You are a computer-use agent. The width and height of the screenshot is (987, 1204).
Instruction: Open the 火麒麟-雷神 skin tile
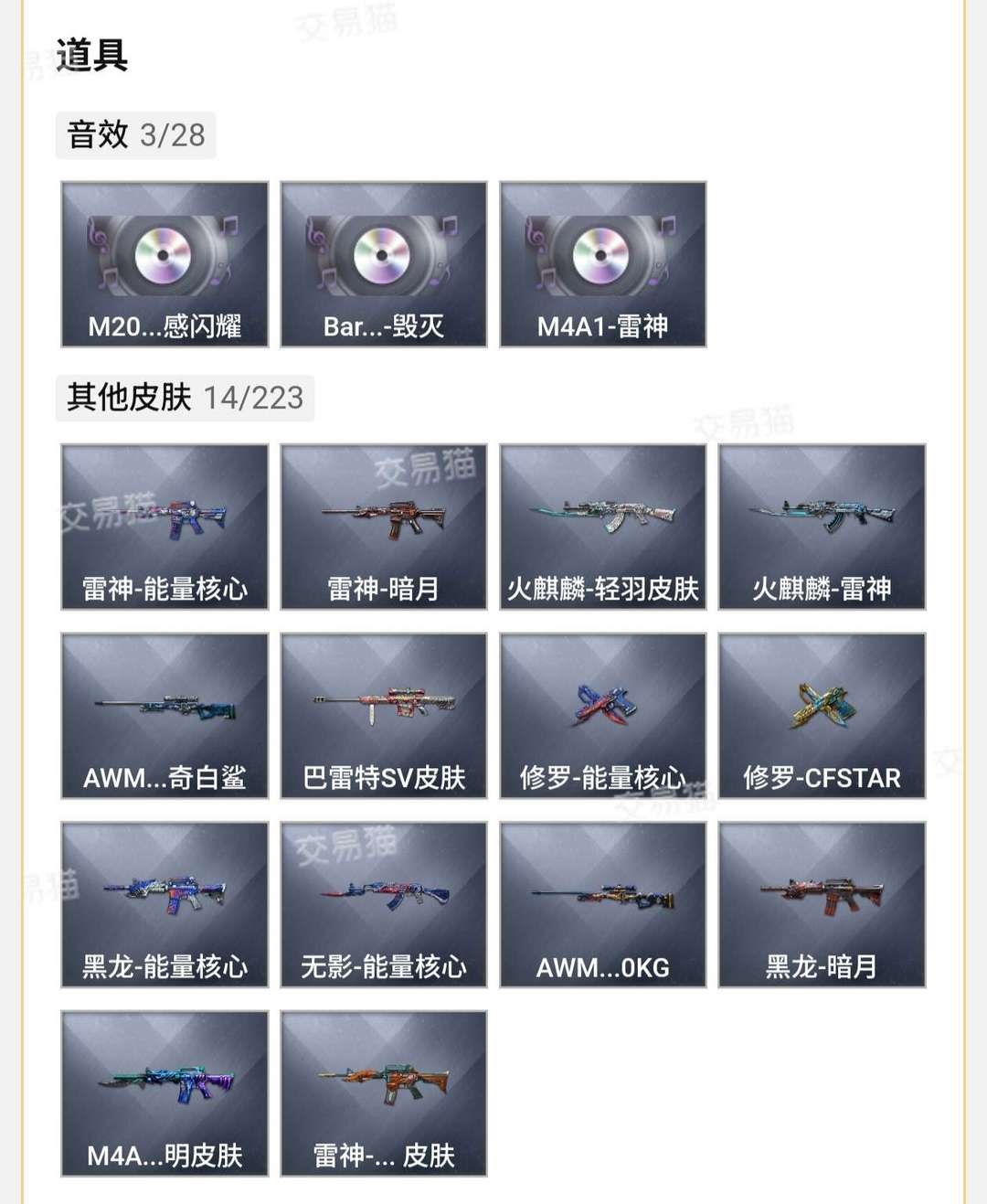(822, 527)
